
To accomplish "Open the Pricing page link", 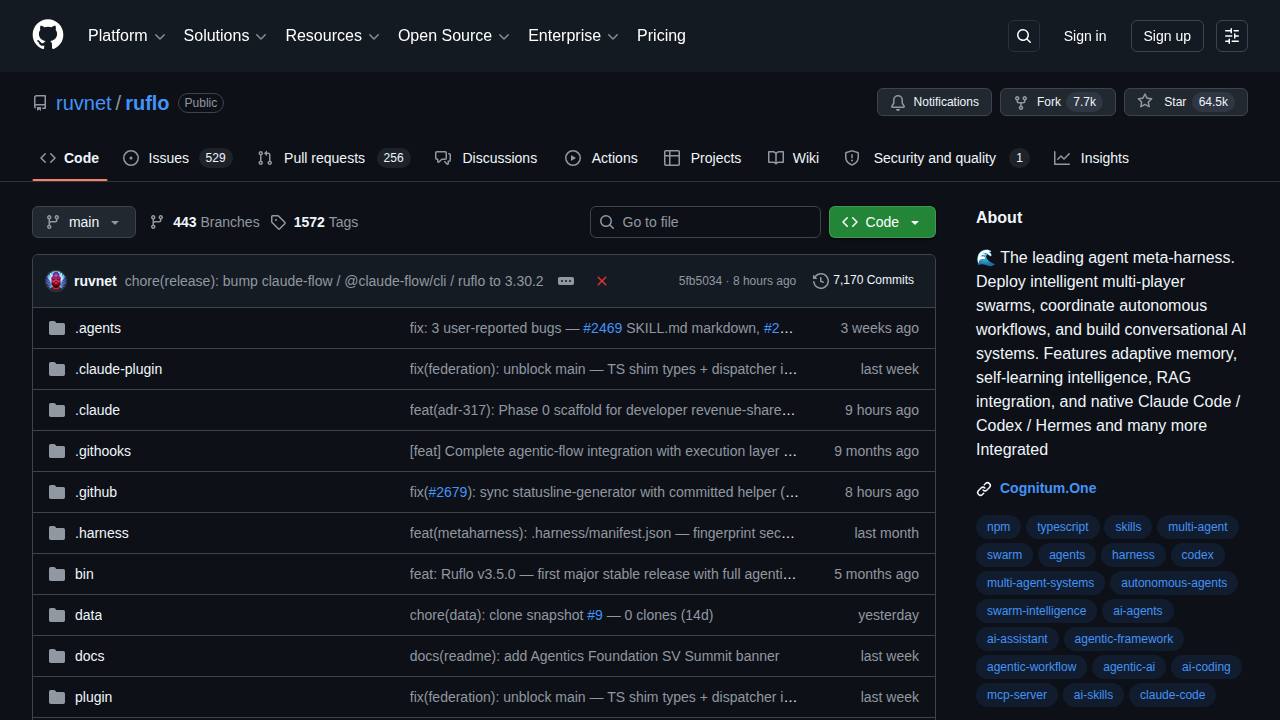I will click(661, 36).
